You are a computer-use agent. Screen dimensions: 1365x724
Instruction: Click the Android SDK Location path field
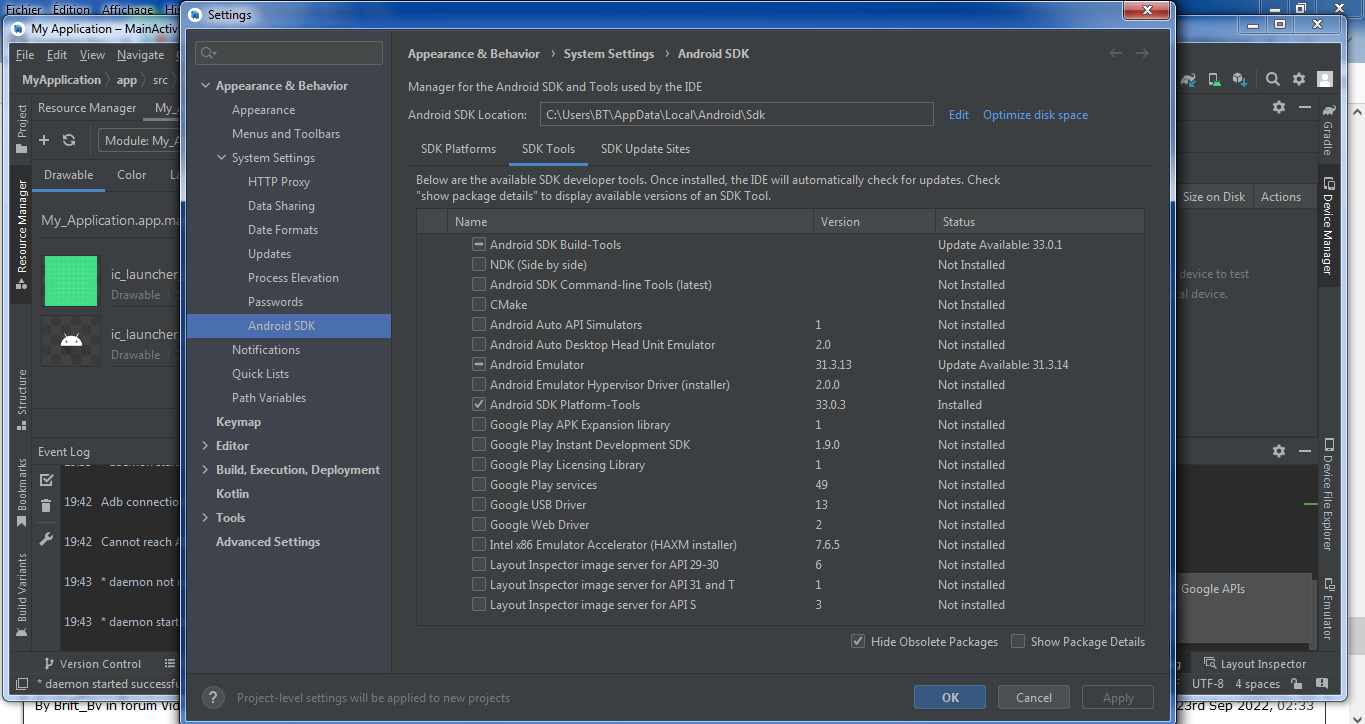pos(737,115)
